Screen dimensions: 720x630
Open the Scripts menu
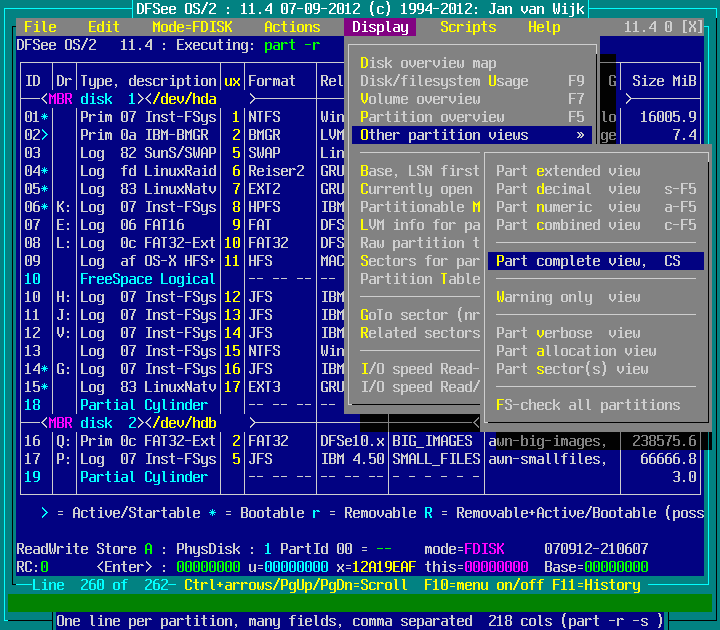468,27
